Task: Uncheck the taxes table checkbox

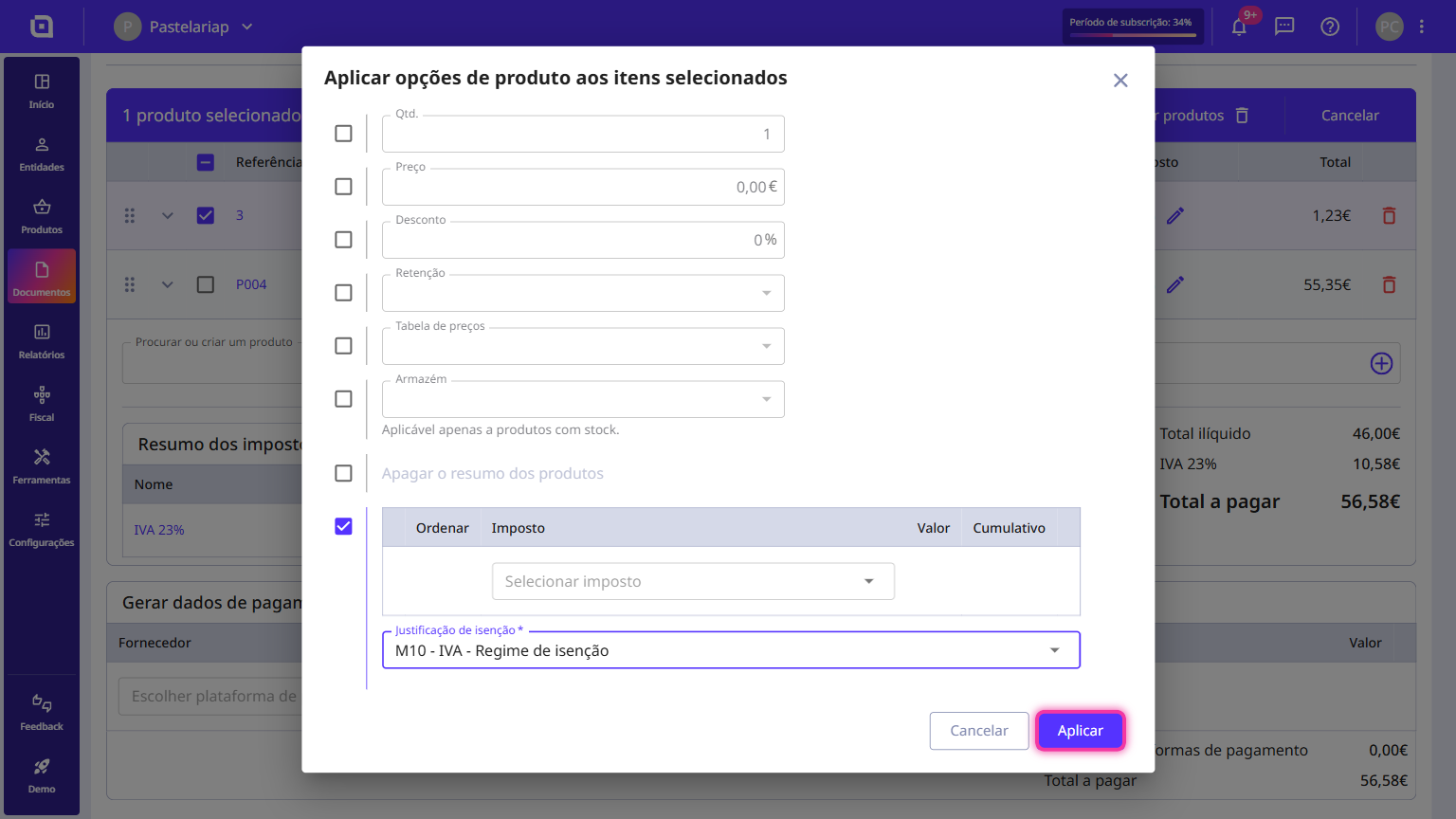Action: click(x=343, y=526)
